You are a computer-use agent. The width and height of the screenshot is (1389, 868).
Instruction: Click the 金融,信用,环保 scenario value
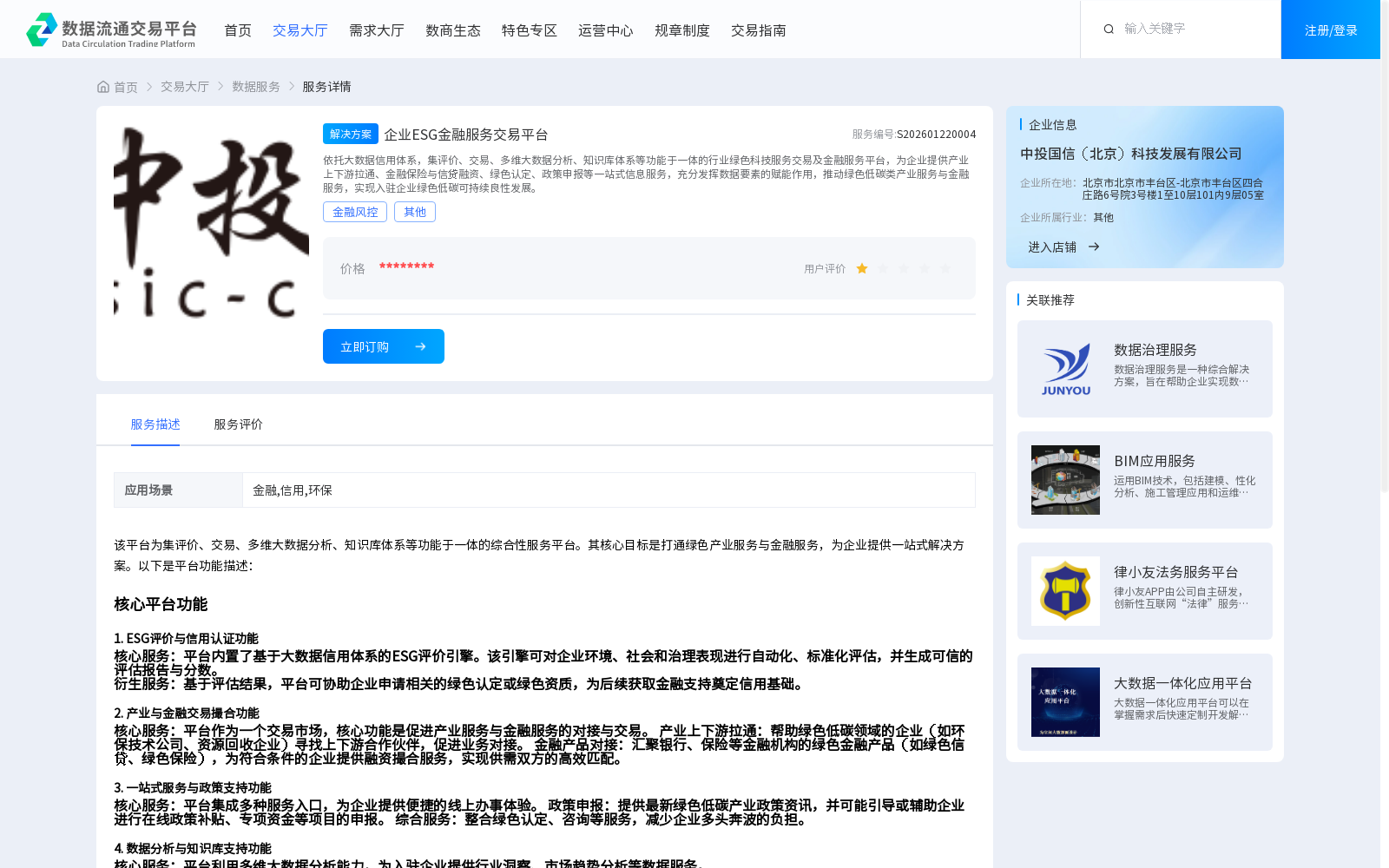[x=293, y=490]
